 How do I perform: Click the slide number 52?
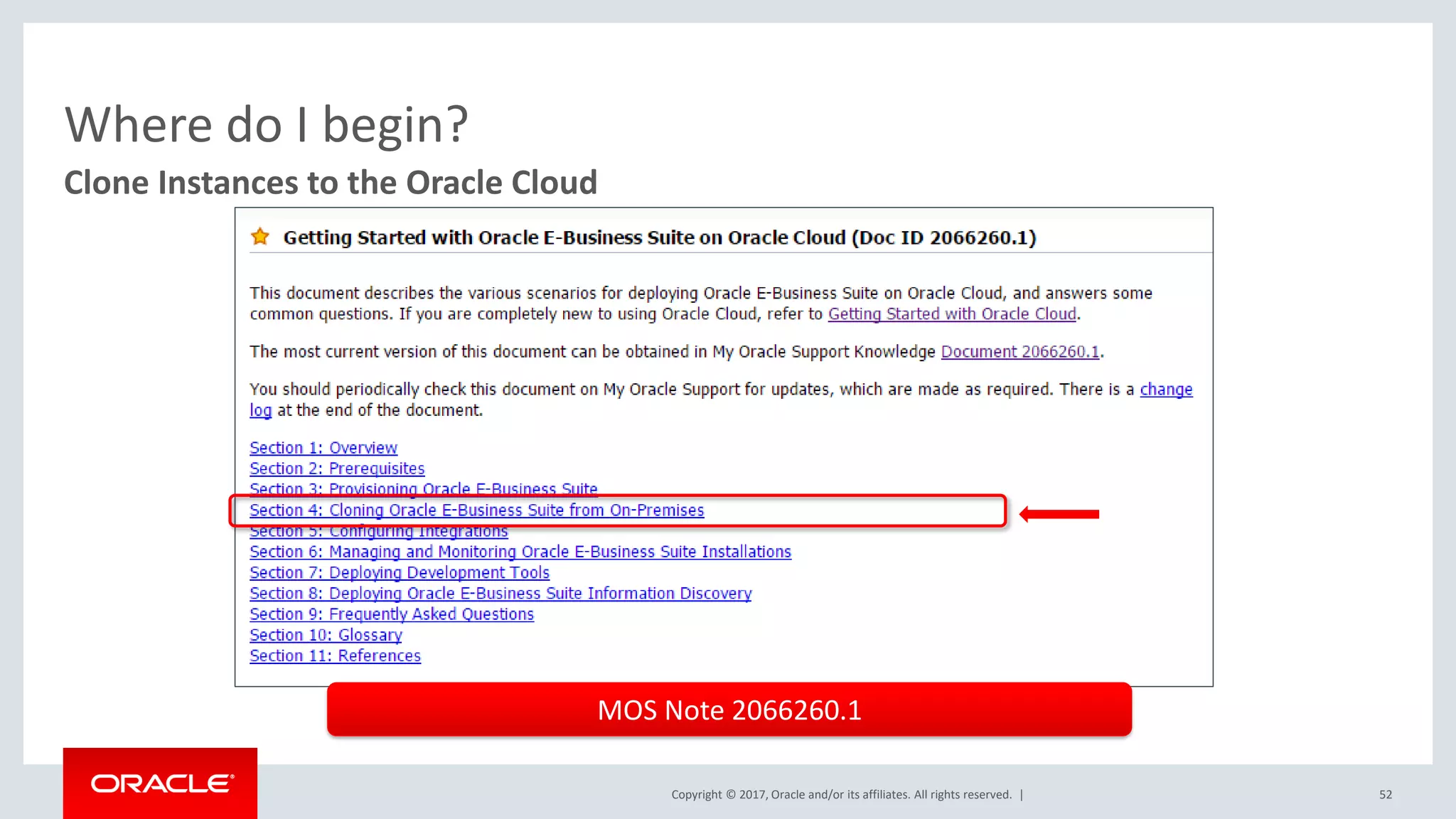pos(1386,795)
